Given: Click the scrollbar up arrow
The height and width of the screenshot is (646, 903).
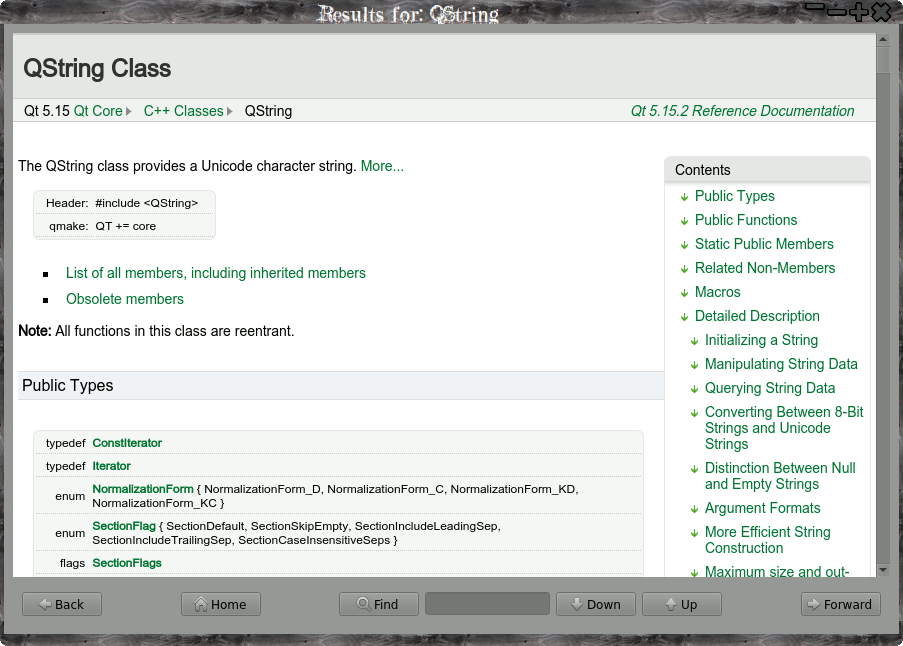Looking at the screenshot, I should click(882, 39).
